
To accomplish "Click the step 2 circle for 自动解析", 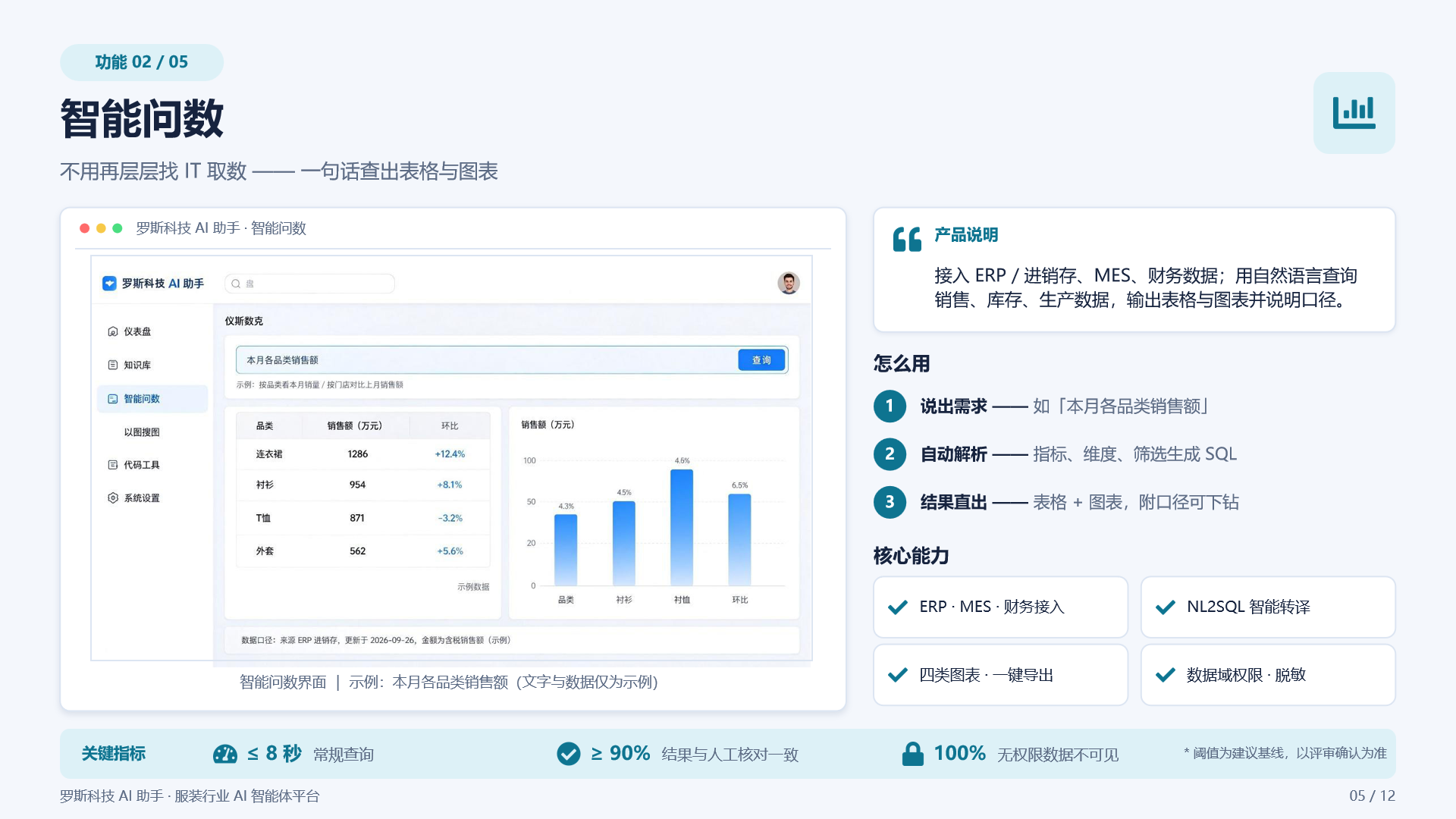I will (x=890, y=454).
